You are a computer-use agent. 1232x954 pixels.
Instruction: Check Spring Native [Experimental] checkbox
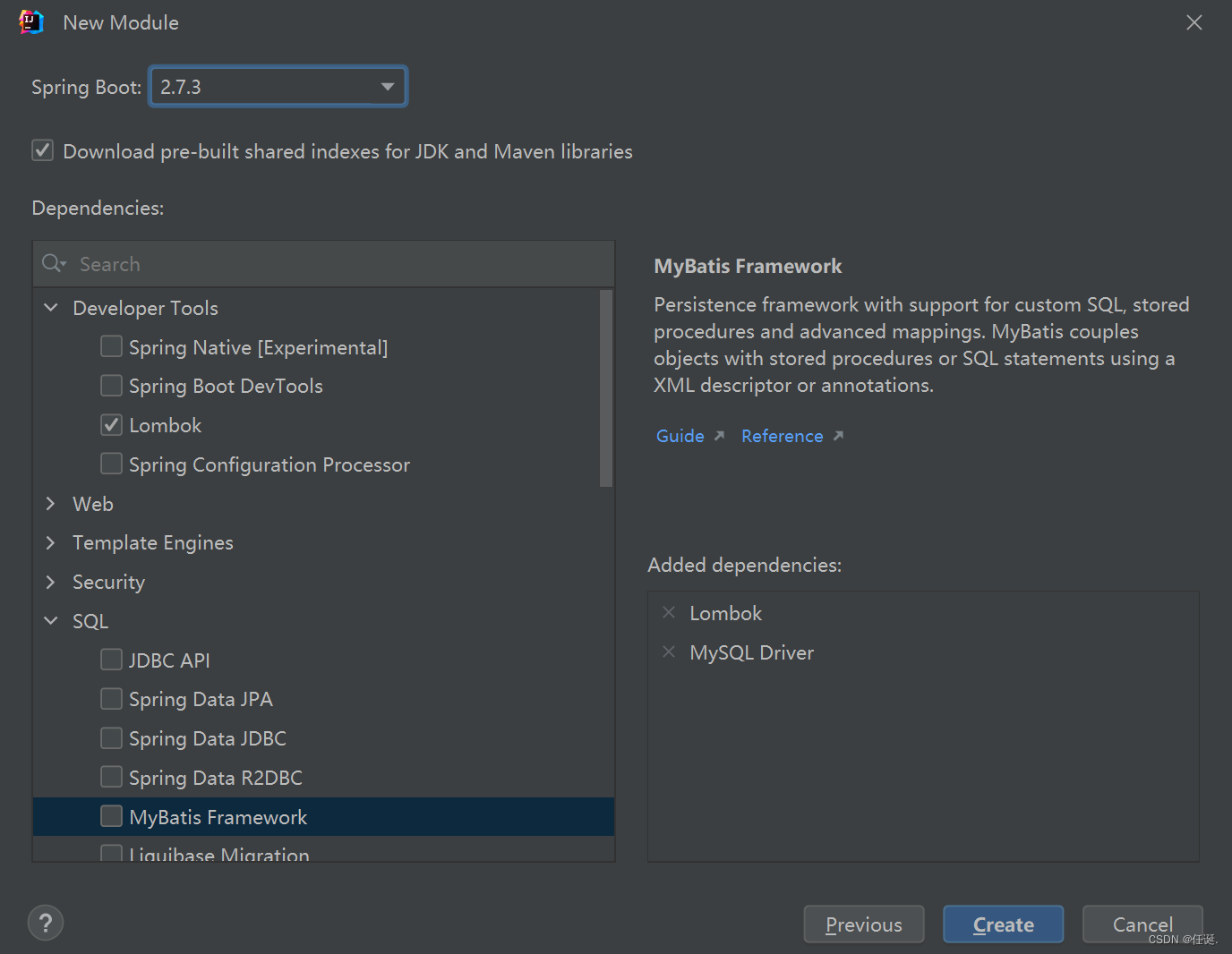pyautogui.click(x=111, y=346)
